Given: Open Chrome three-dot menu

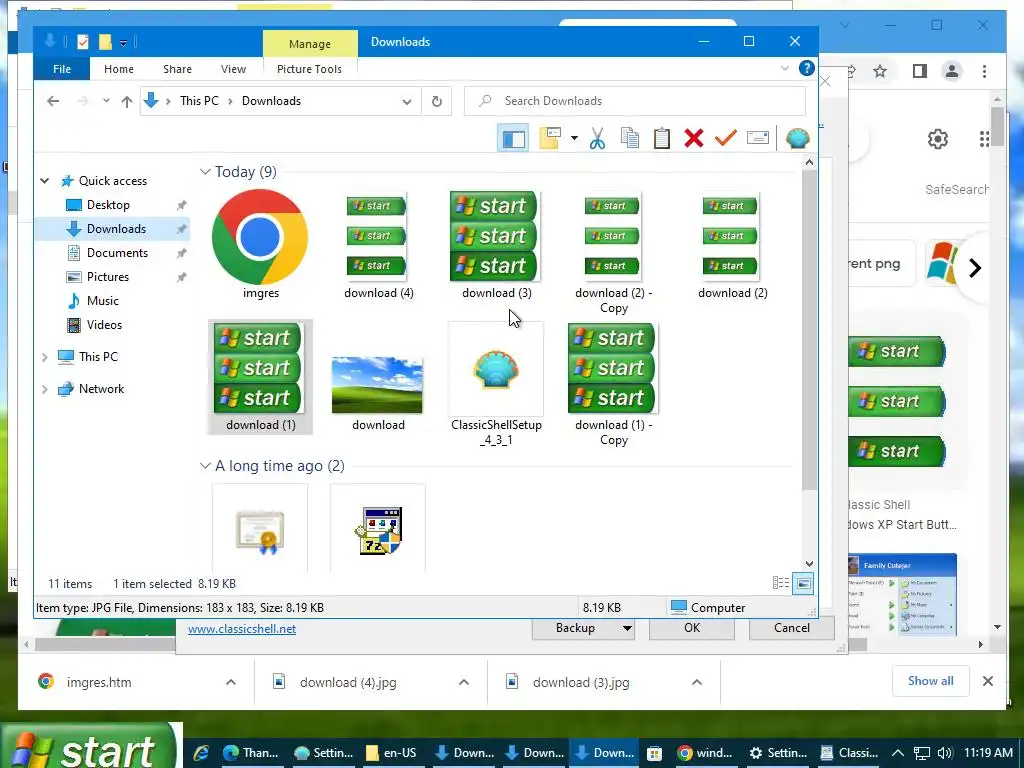Looking at the screenshot, I should 984,71.
